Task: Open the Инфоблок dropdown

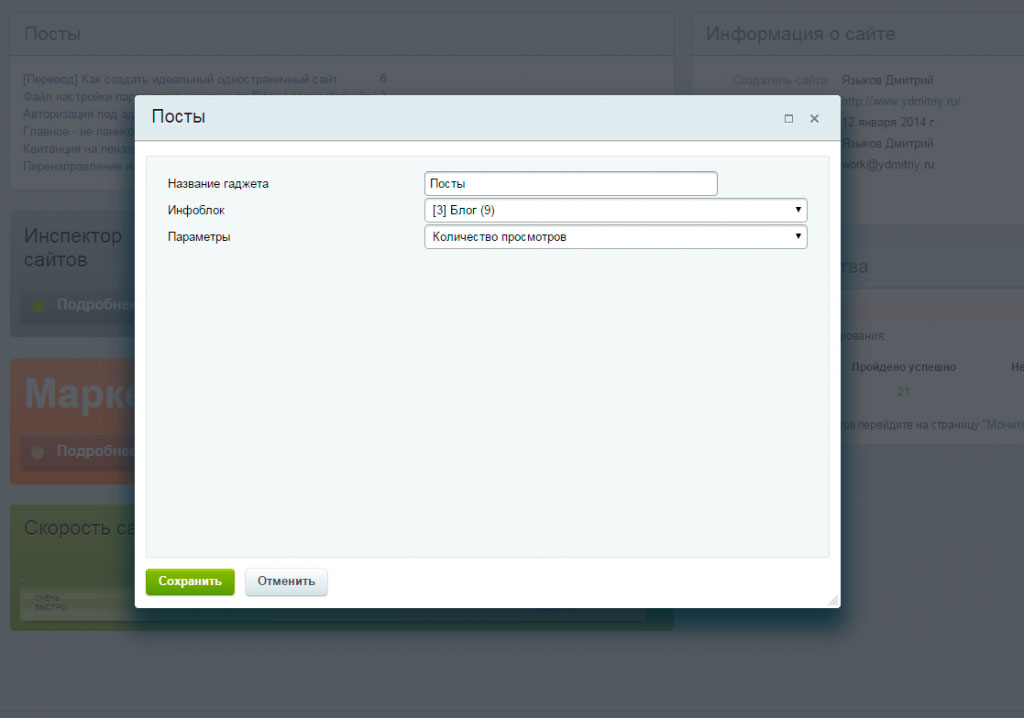Action: [616, 210]
